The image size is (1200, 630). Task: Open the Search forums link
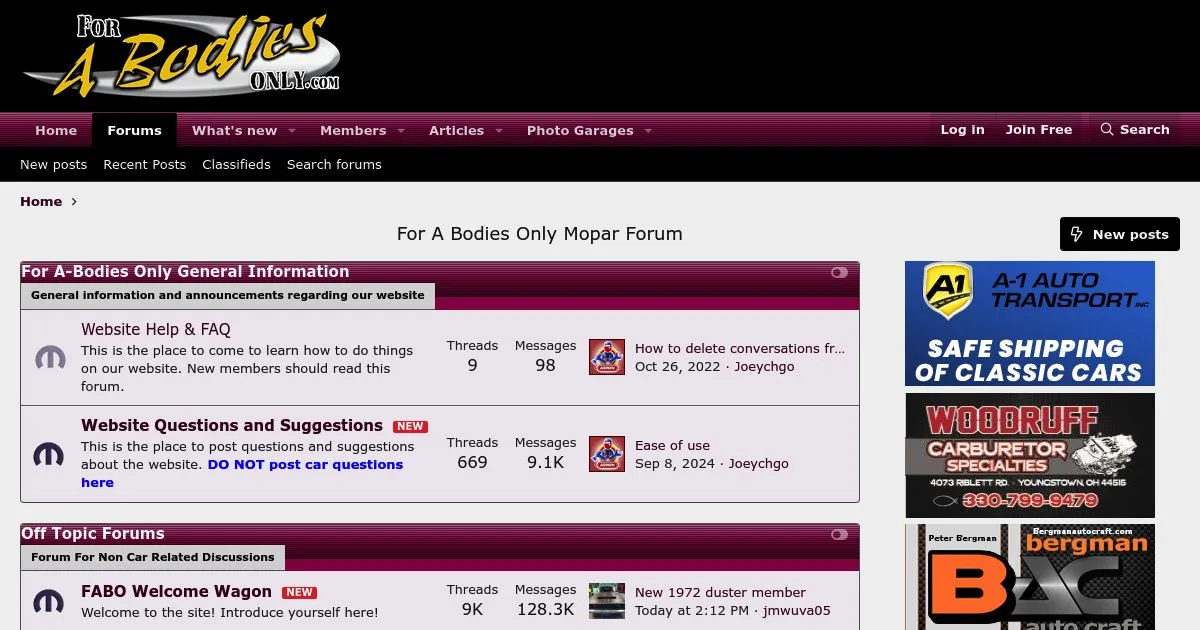[334, 164]
